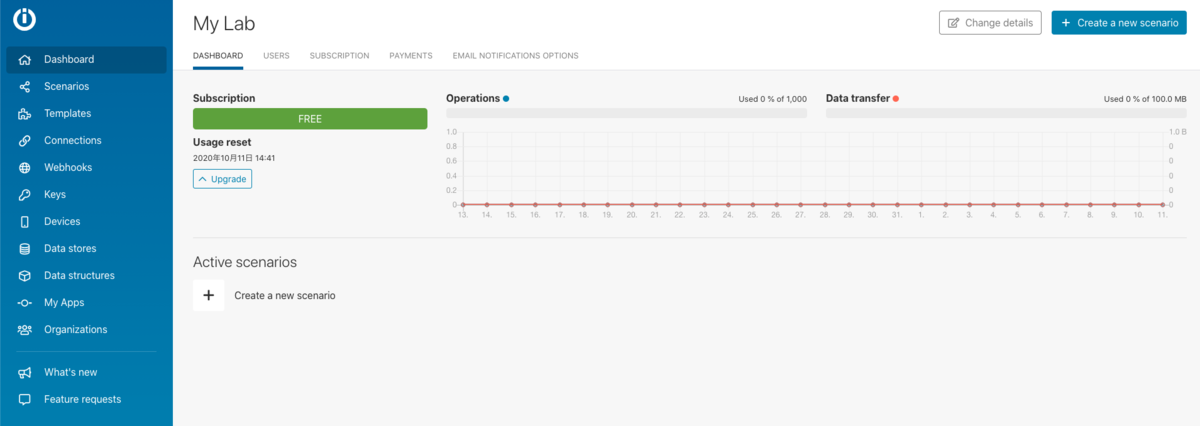1200x426 pixels.
Task: Click the Scenarios share icon
Action: [25, 87]
